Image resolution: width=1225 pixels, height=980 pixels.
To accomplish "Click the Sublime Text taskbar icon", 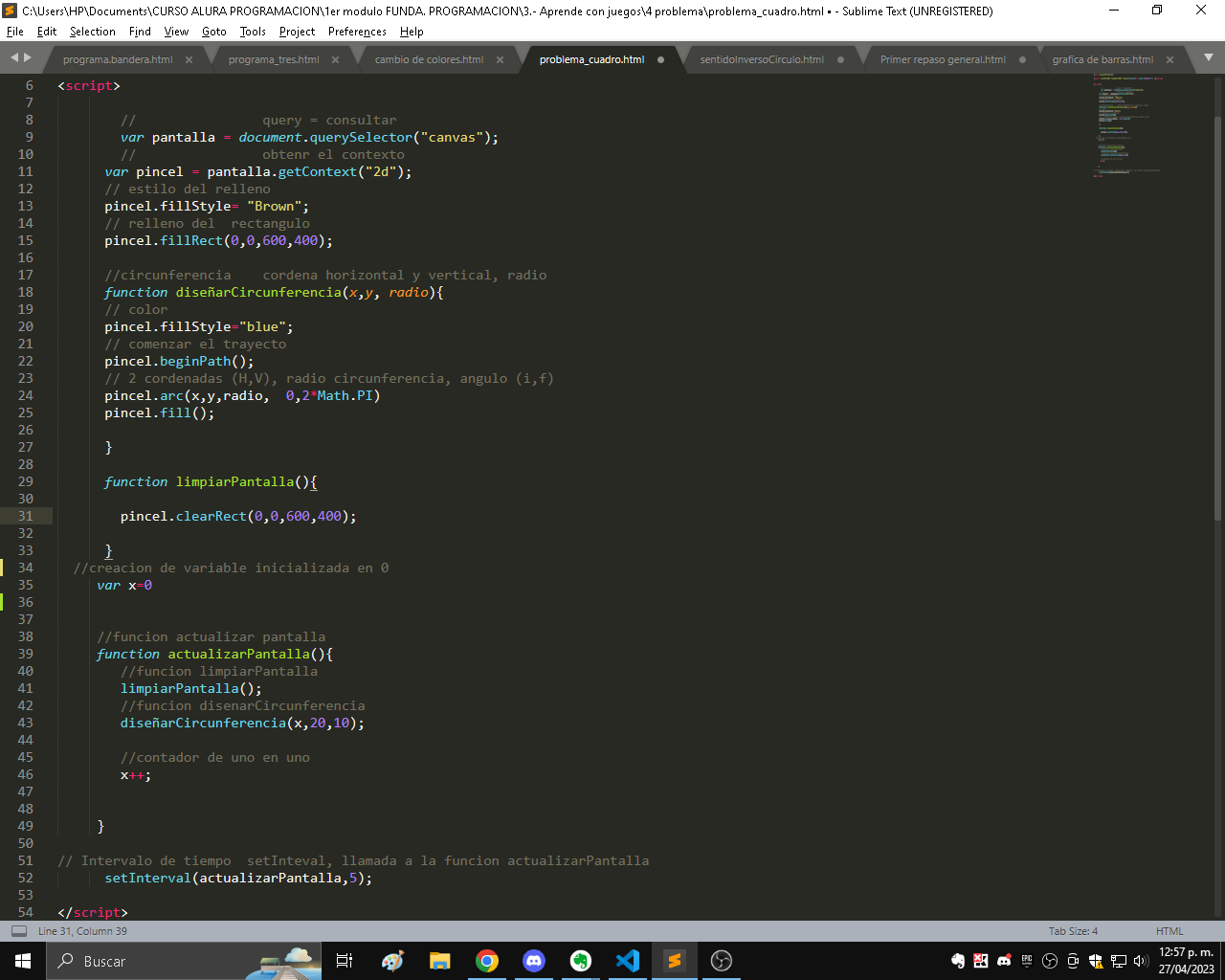I will click(675, 961).
